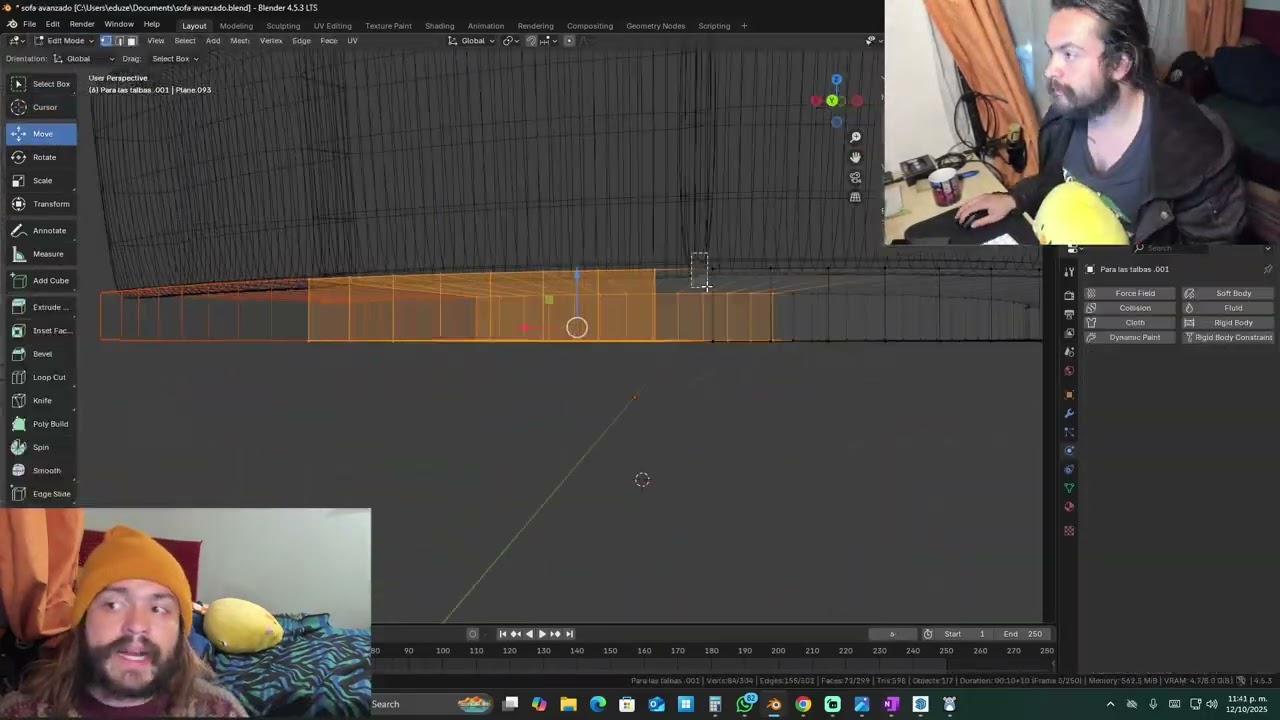Viewport: 1280px width, 720px height.
Task: Switch to UV Editing workspace tab
Action: point(332,26)
